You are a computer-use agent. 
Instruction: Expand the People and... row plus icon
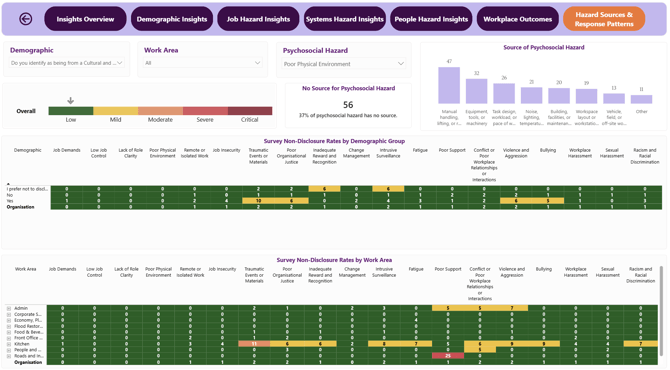(x=9, y=350)
